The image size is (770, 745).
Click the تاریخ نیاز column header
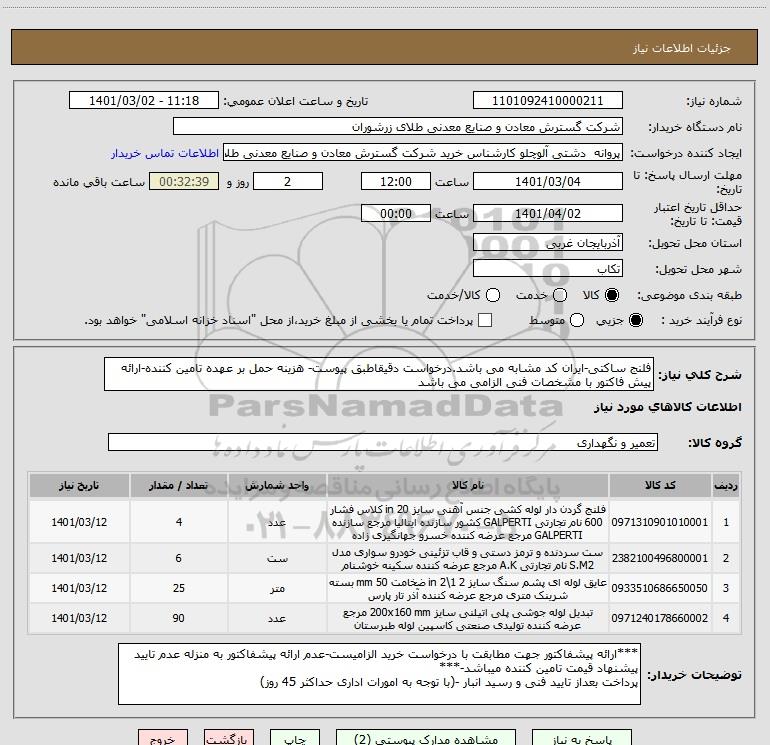(79, 485)
